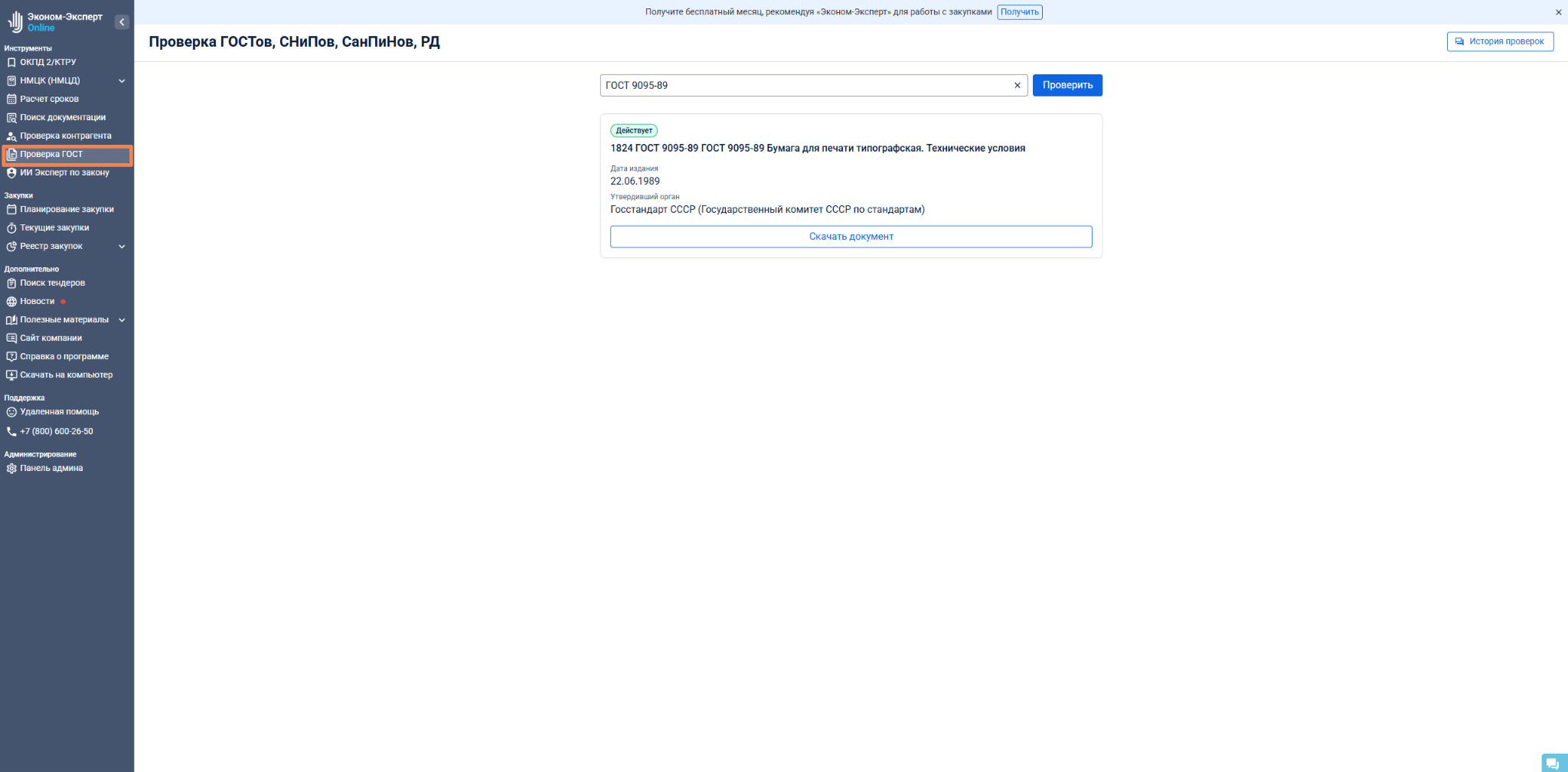Open the chat support widget icon

click(1552, 763)
